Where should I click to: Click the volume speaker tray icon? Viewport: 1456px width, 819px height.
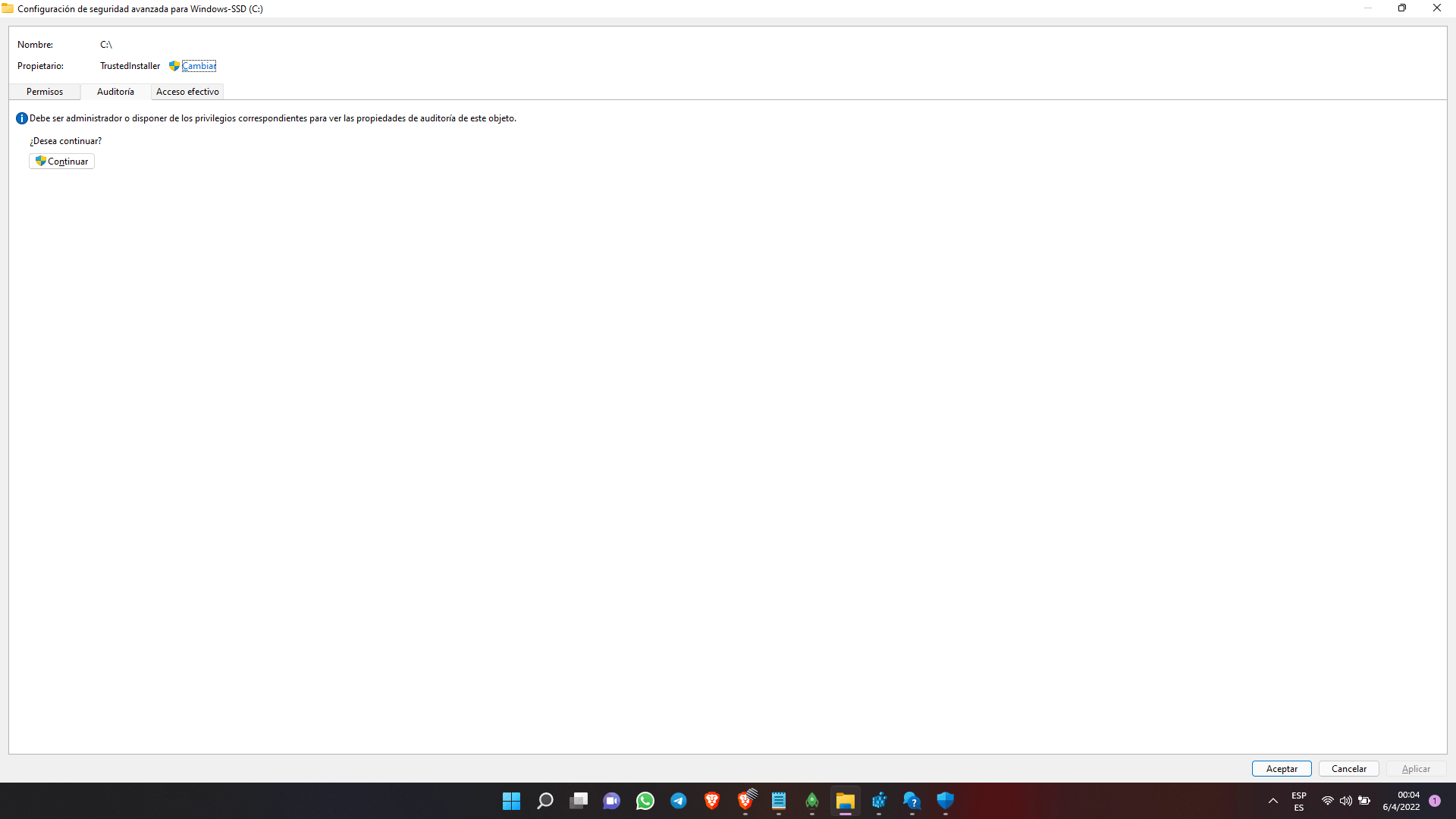[1346, 801]
